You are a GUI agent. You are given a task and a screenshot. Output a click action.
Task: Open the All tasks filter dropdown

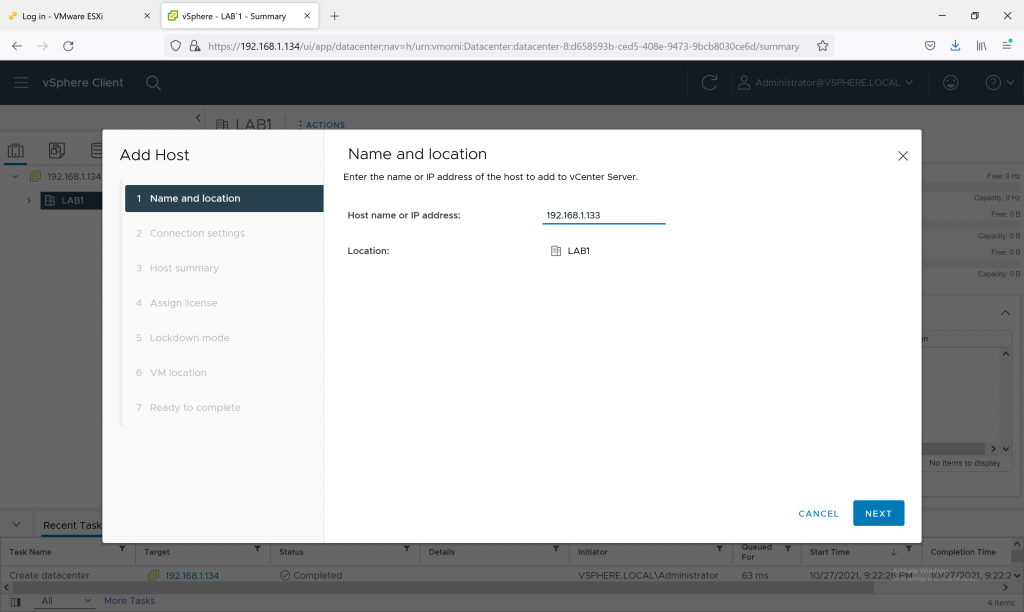click(64, 600)
